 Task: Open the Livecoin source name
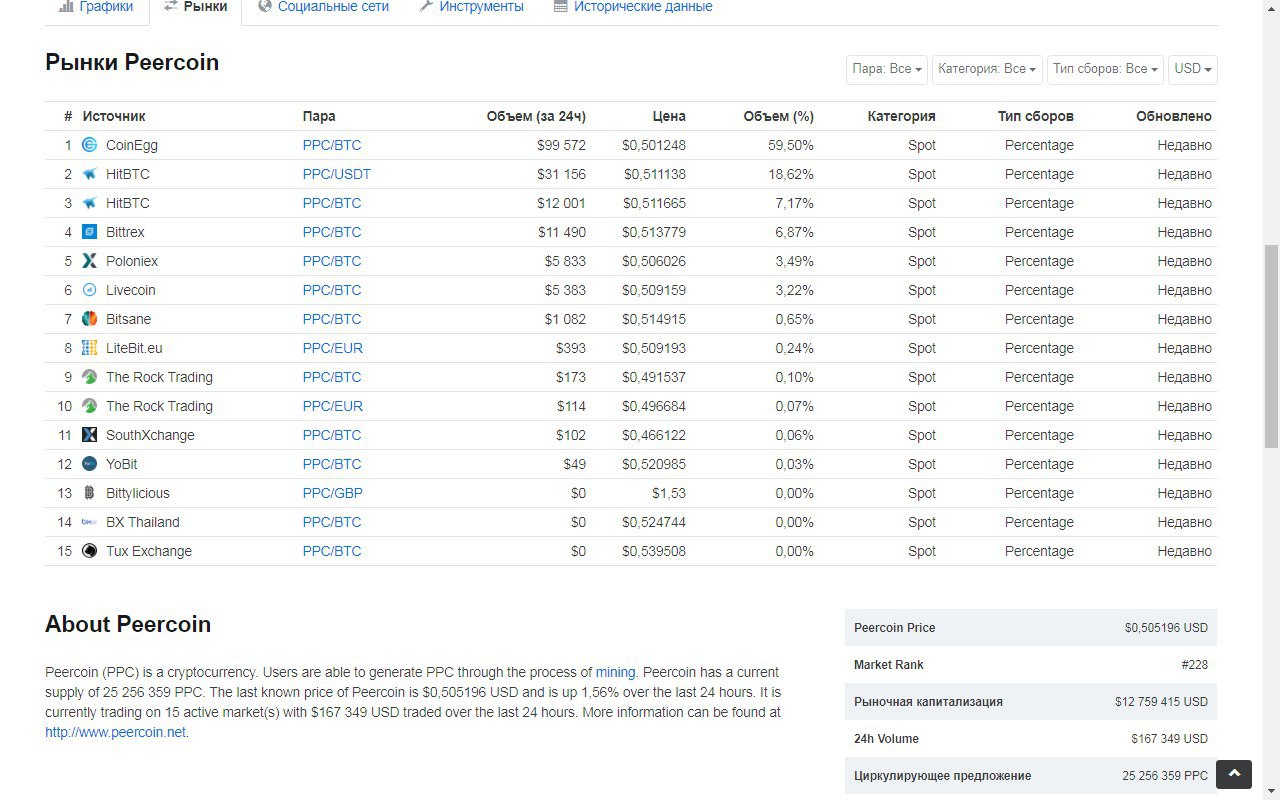point(131,290)
